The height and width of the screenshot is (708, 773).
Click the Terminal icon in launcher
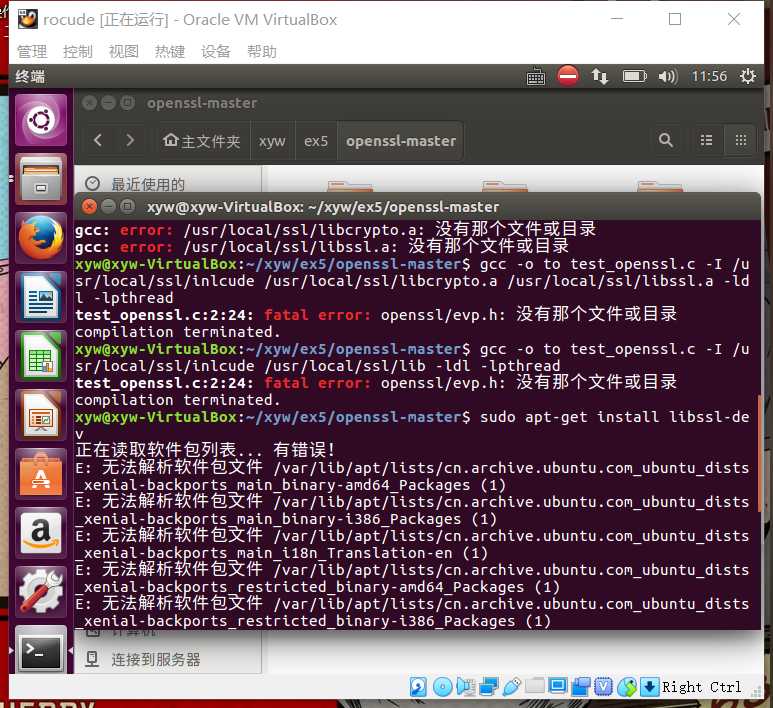[x=41, y=650]
